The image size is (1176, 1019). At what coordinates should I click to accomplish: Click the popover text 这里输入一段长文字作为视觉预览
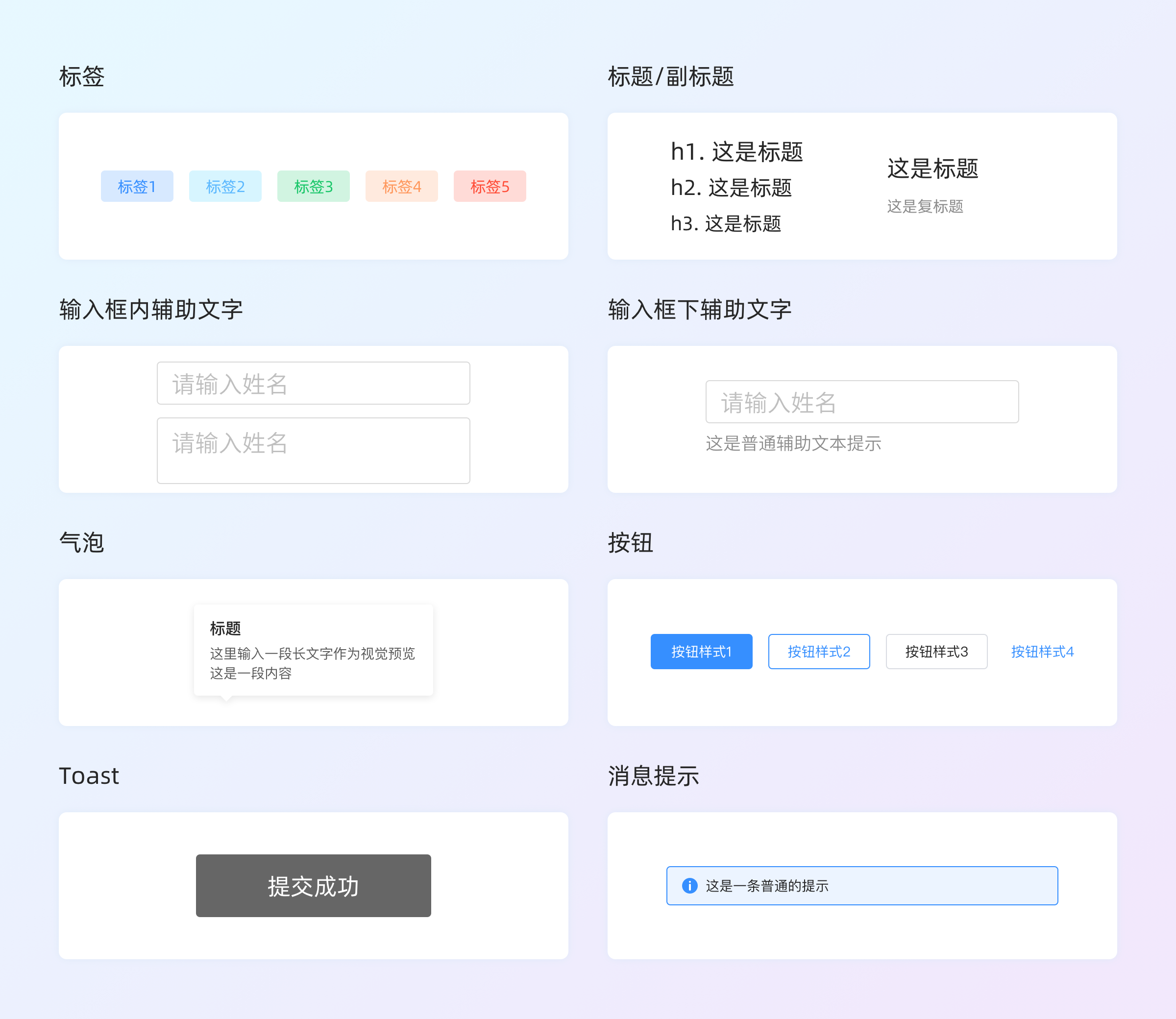[x=312, y=654]
